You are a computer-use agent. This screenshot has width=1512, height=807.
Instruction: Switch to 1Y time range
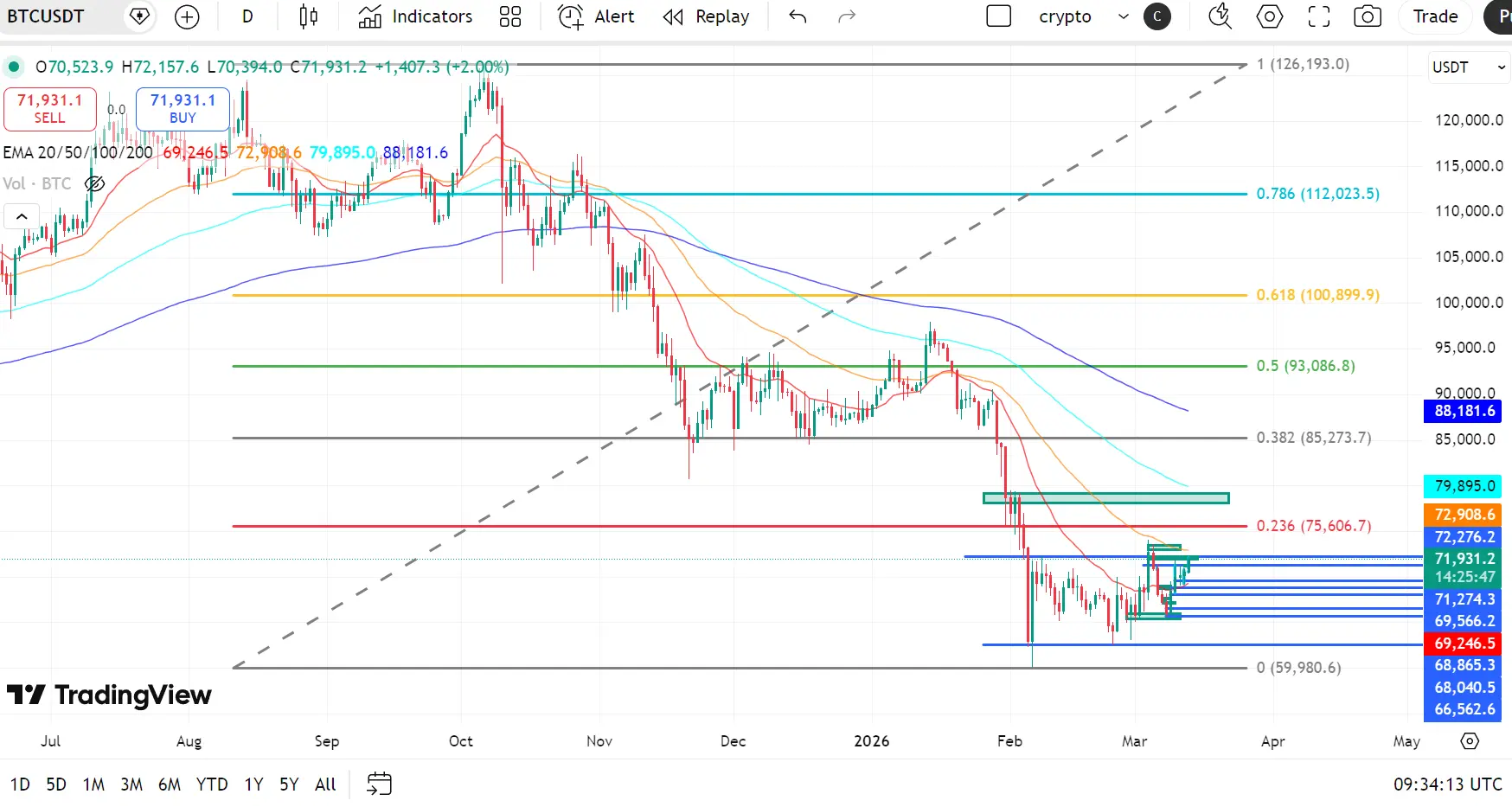pyautogui.click(x=253, y=785)
